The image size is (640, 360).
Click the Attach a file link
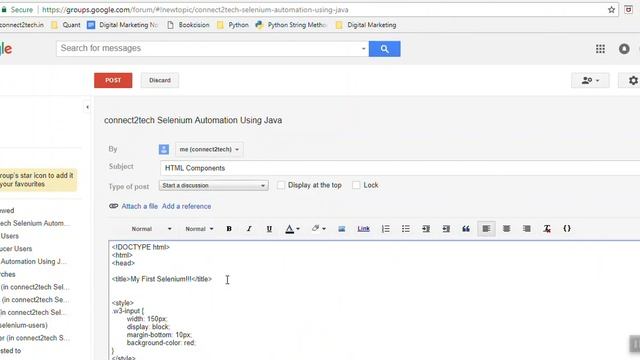click(140, 207)
